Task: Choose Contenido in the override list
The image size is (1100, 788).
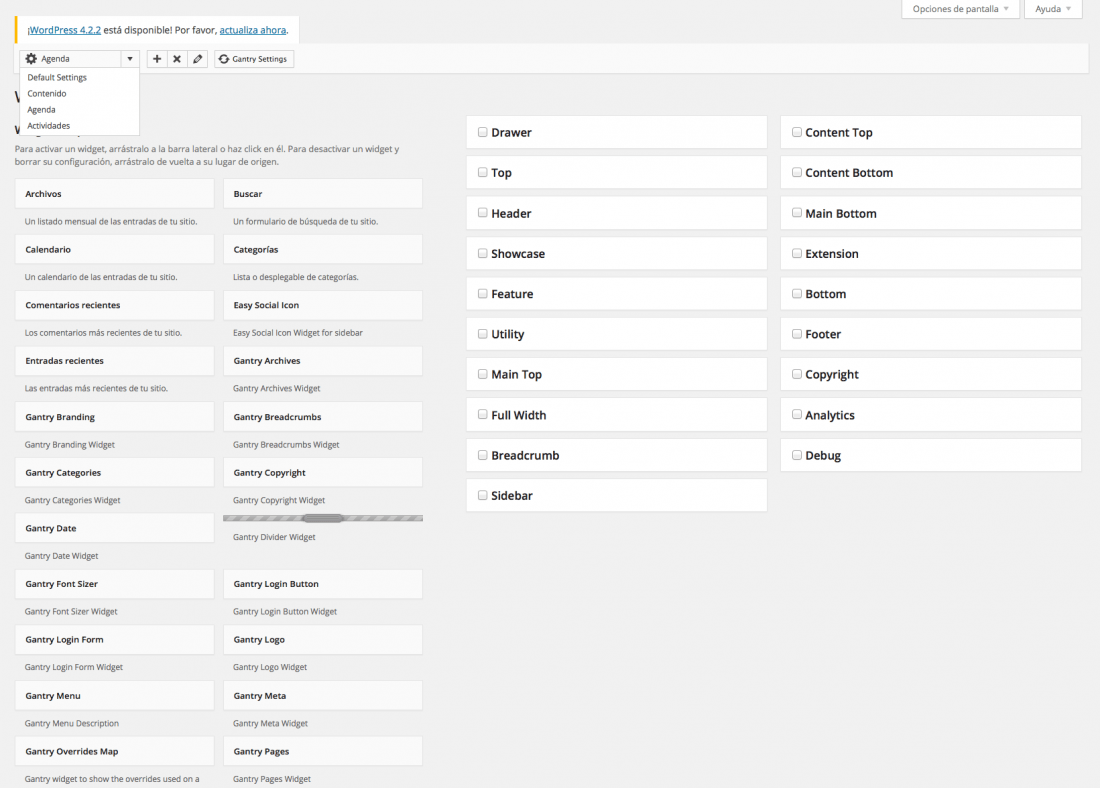Action: 47,93
